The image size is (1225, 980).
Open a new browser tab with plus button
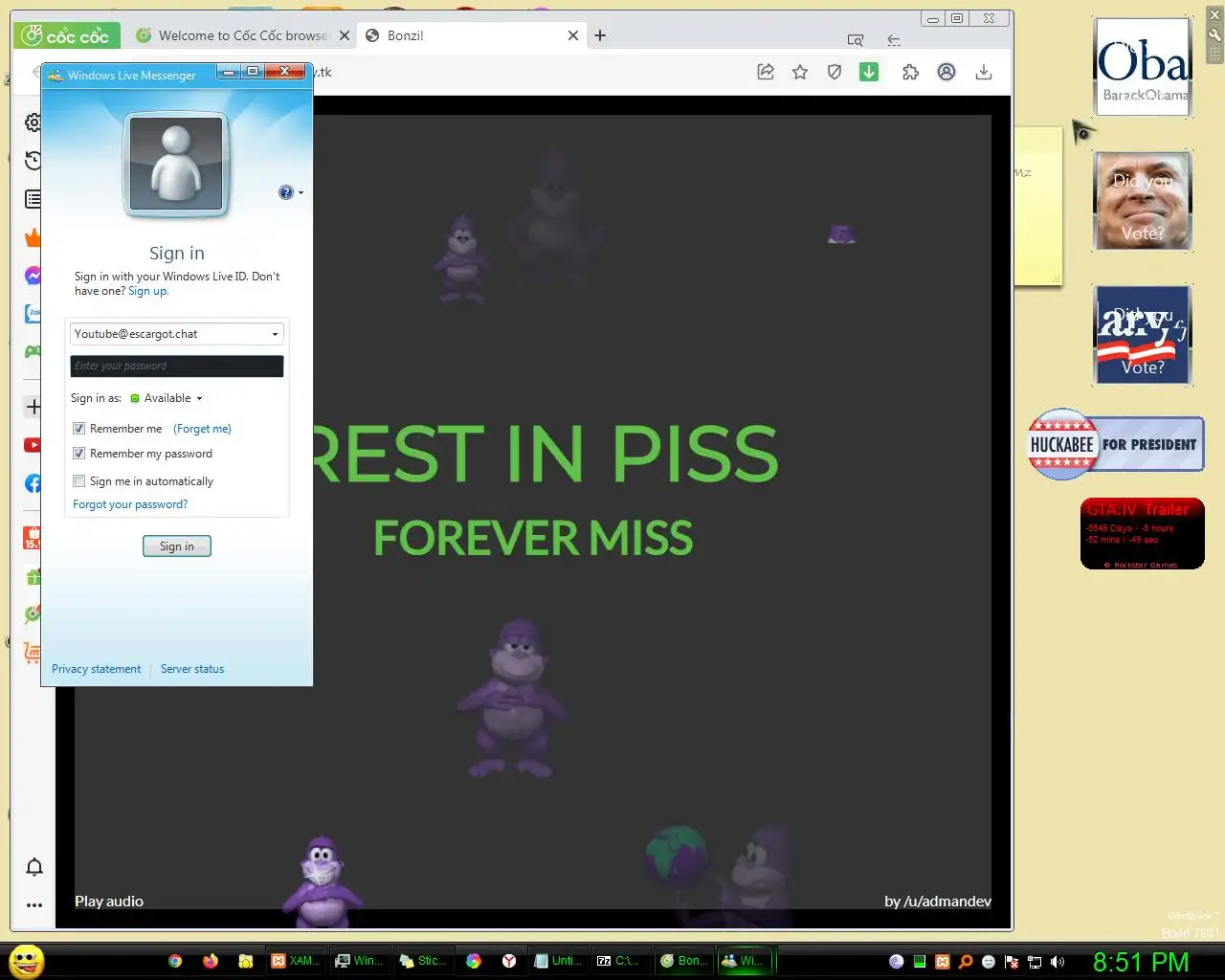click(x=600, y=35)
